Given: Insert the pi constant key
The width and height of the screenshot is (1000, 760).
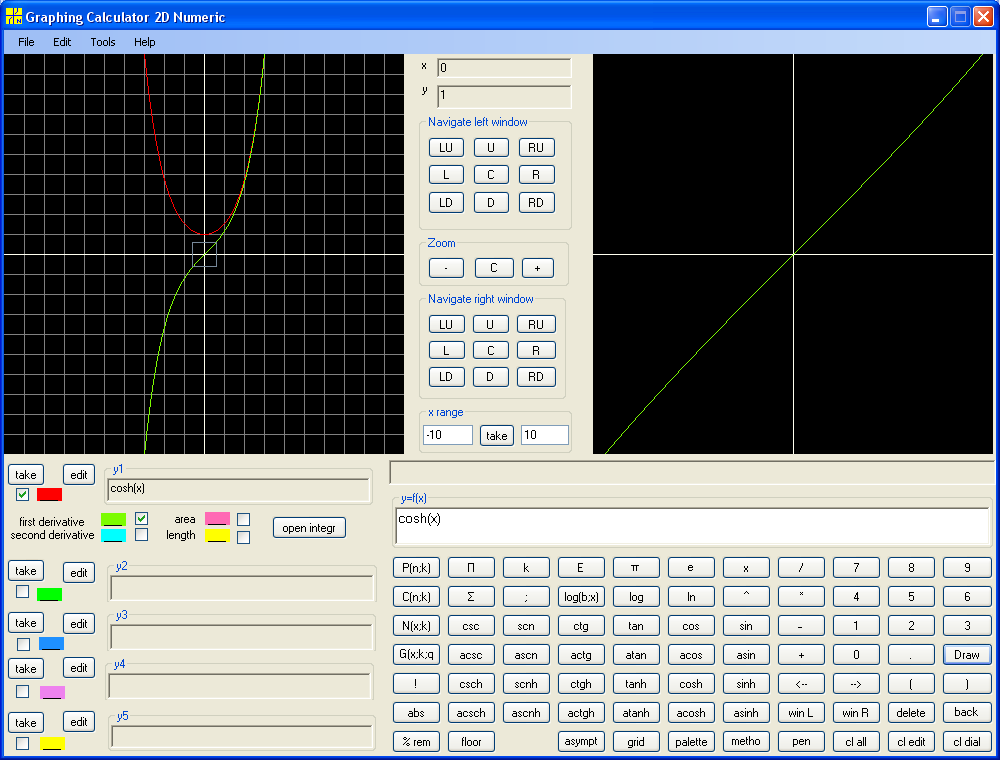Looking at the screenshot, I should (x=636, y=567).
